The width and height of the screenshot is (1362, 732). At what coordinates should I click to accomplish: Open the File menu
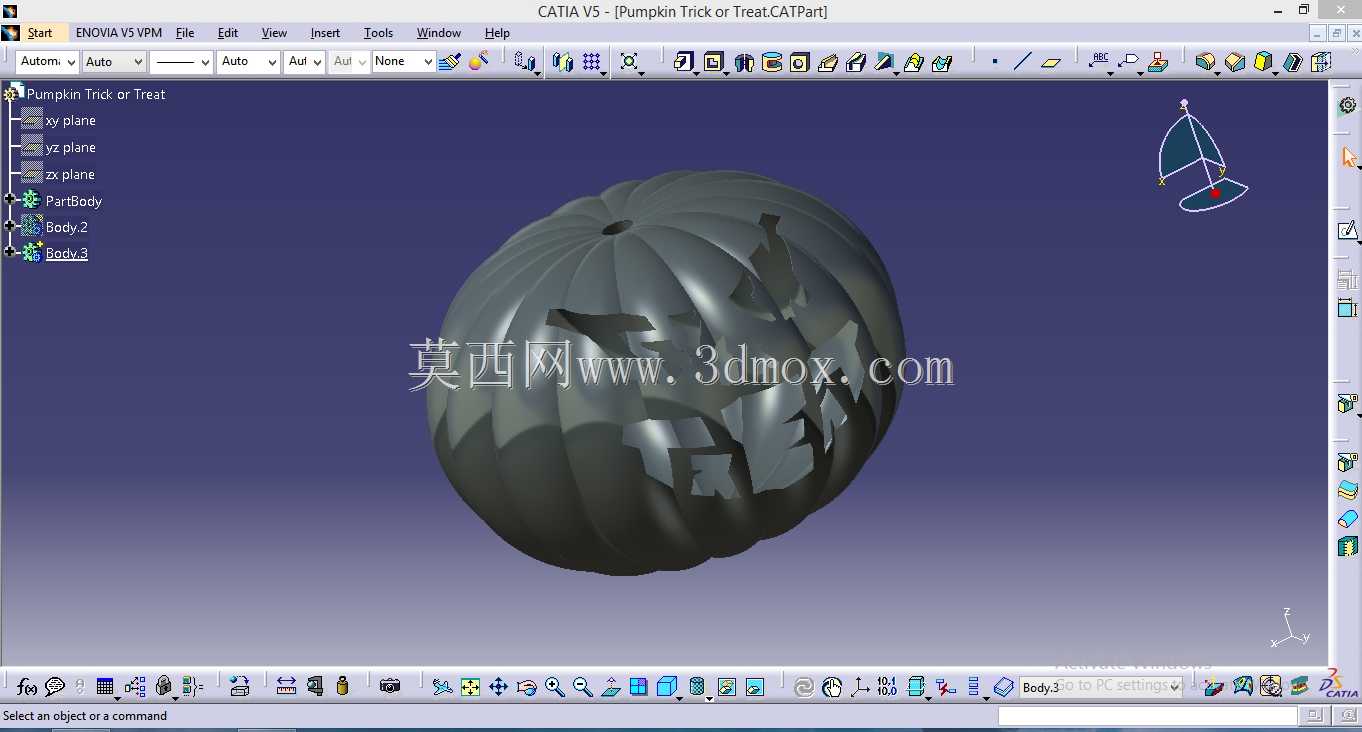(x=185, y=33)
